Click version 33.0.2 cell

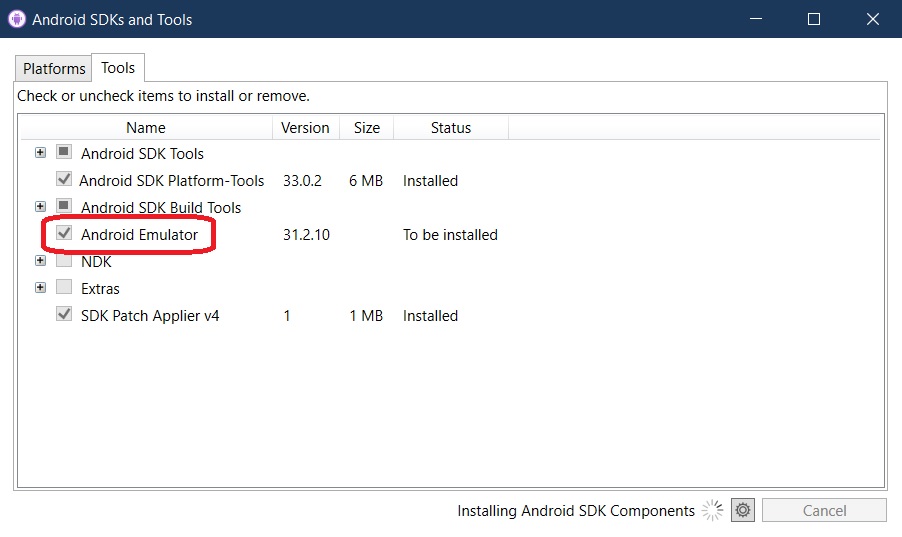click(x=302, y=181)
